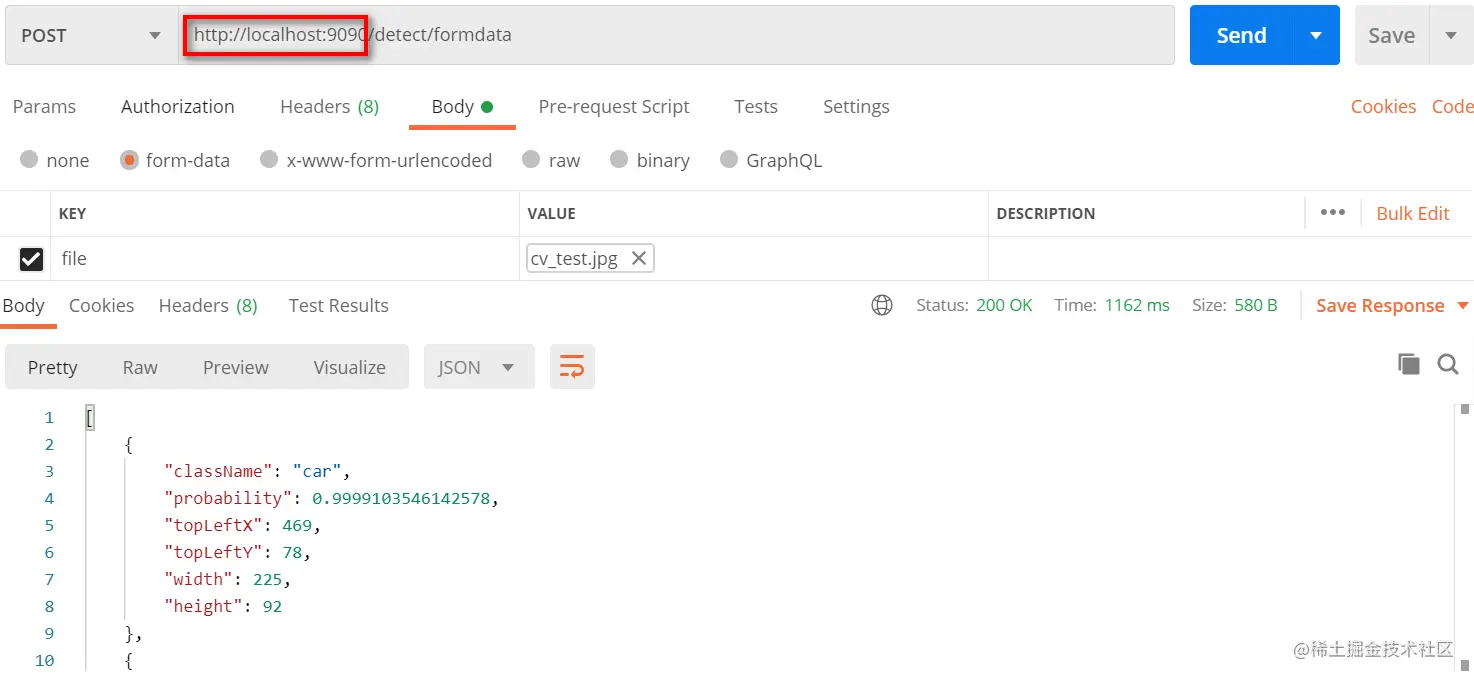Remove the cv_test.jpg file attachment
Viewport: 1474px width, 680px height.
coord(639,258)
